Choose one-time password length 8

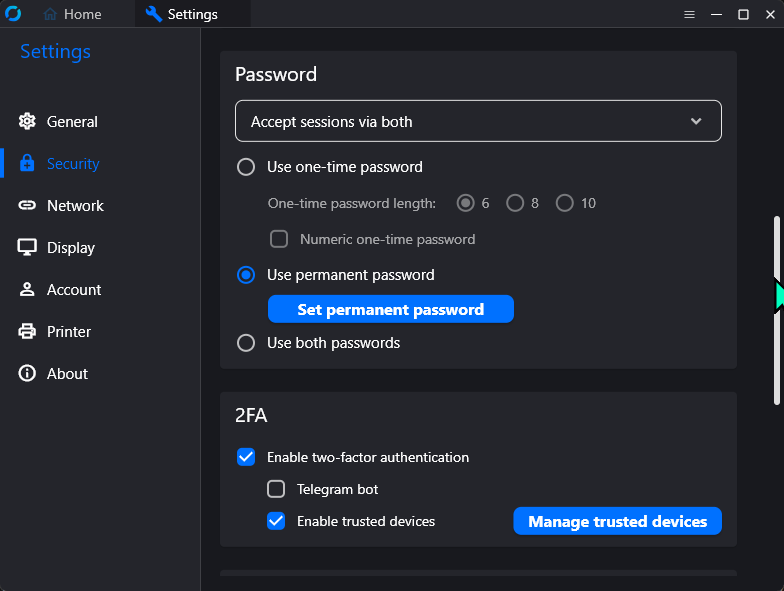point(515,203)
